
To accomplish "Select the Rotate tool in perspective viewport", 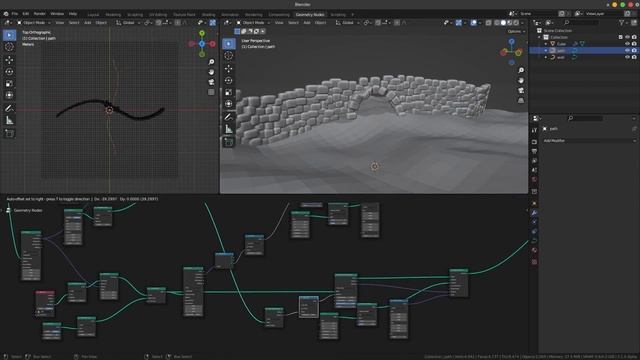I will click(229, 80).
